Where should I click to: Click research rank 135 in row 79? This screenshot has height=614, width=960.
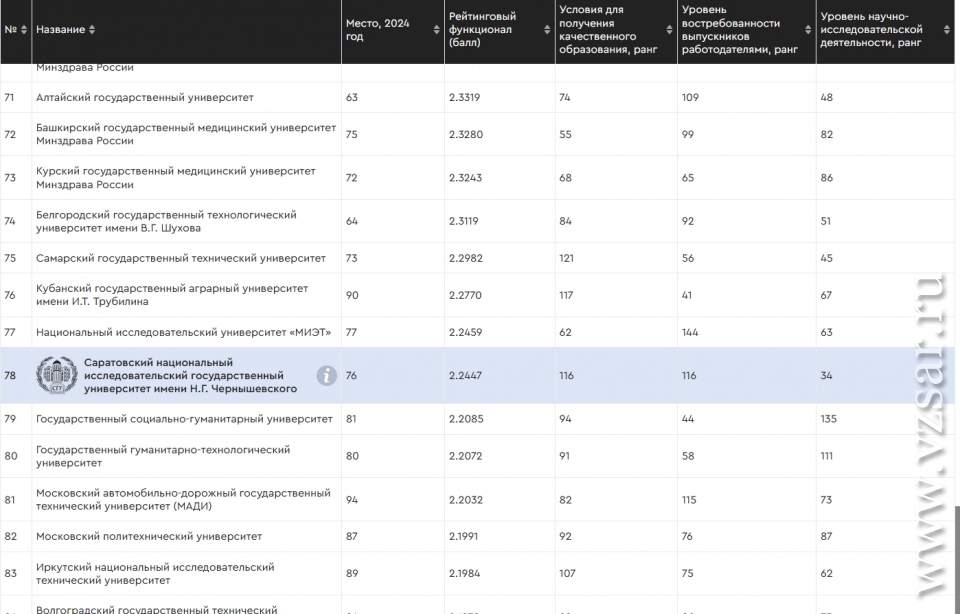[828, 419]
